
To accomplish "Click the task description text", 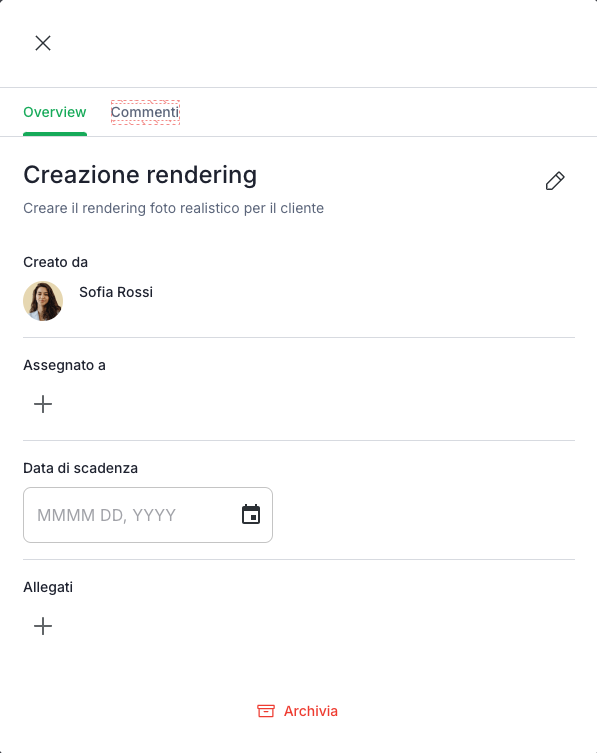I will [173, 208].
